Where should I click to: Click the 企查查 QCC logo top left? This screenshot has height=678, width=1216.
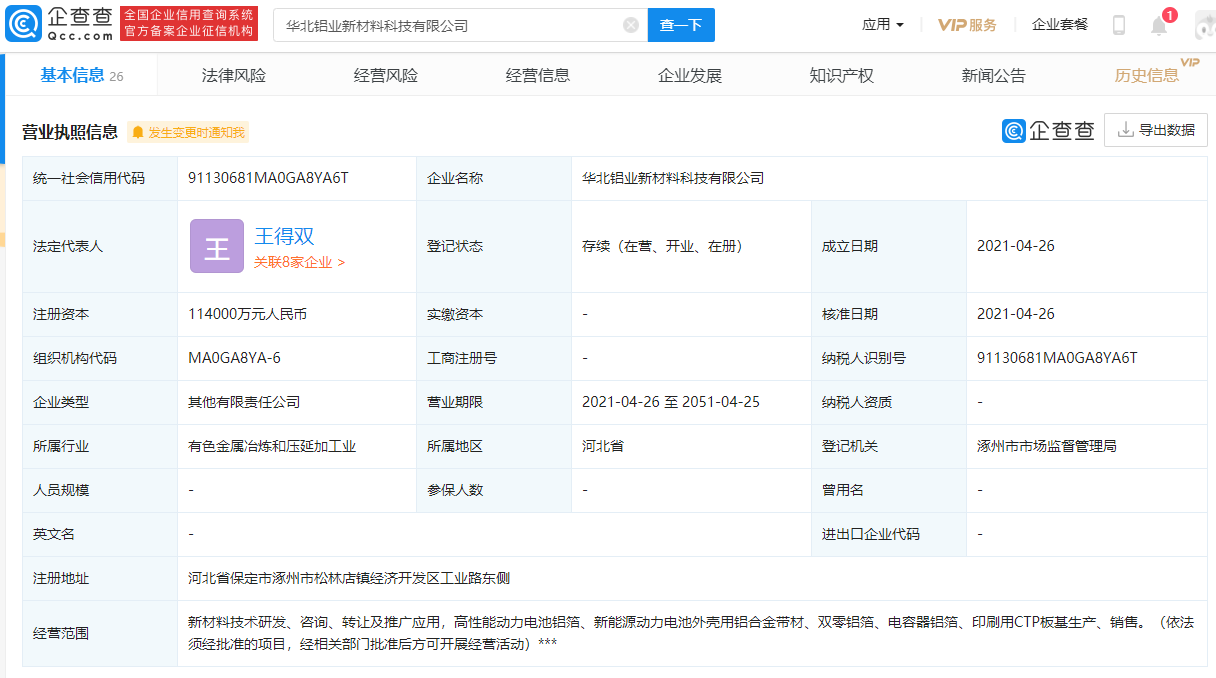[56, 22]
